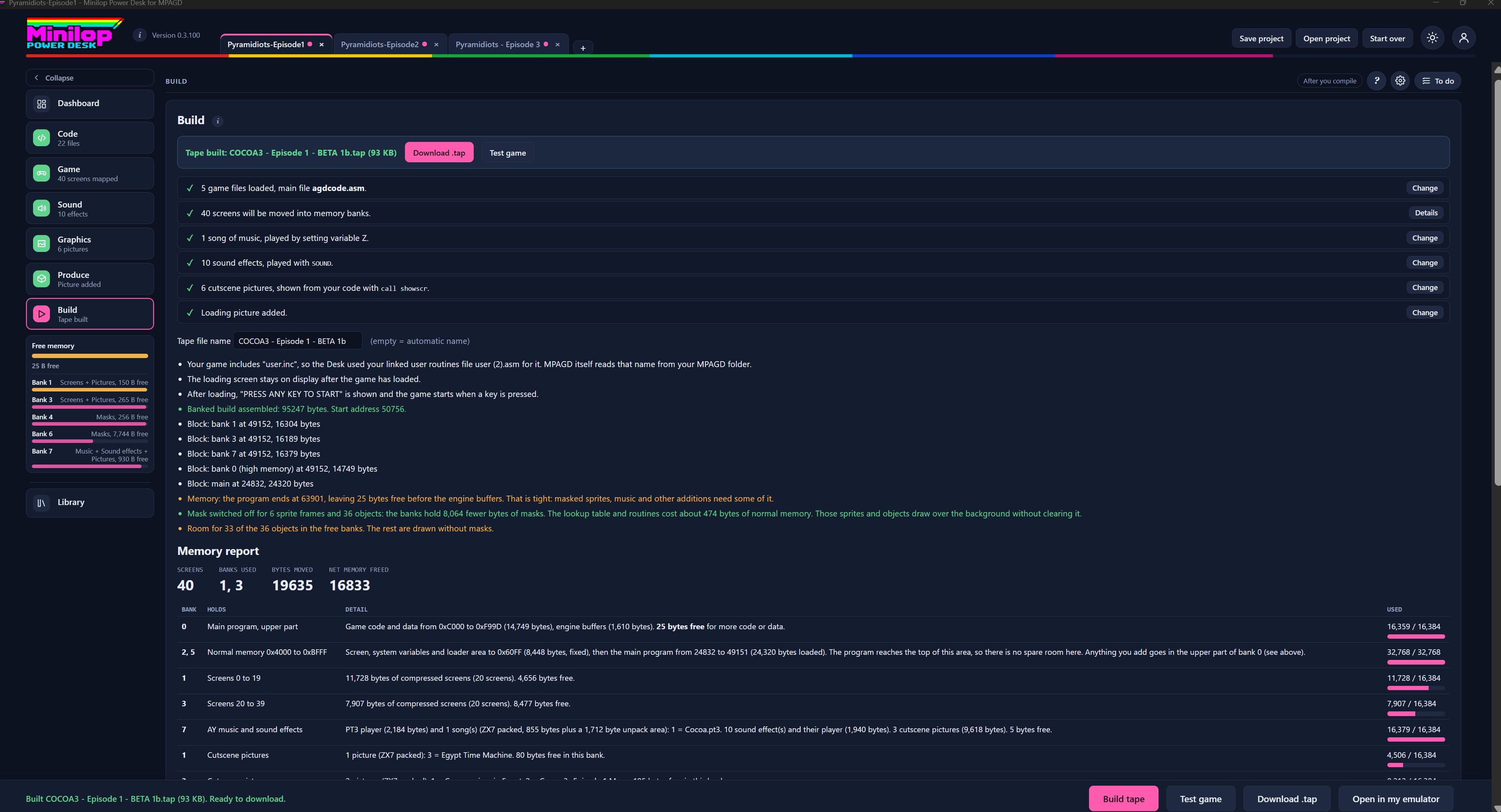Click Test game beside tape built message
The width and height of the screenshot is (1501, 812).
(507, 153)
